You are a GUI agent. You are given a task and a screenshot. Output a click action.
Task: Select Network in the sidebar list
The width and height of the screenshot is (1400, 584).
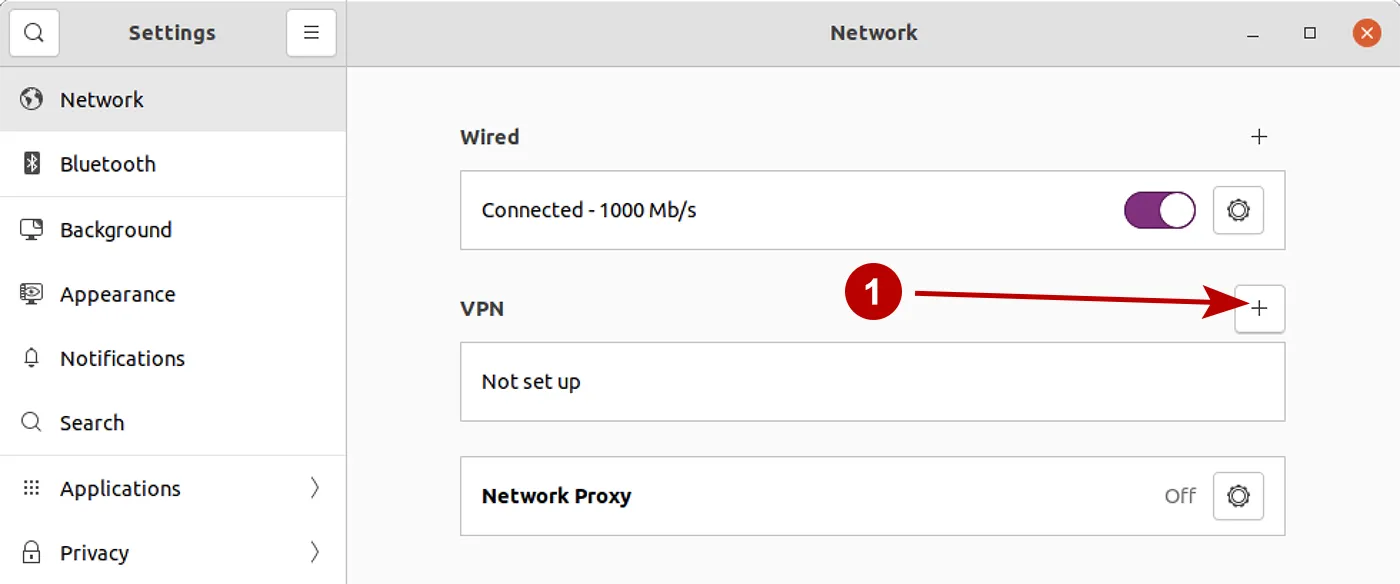click(x=103, y=99)
